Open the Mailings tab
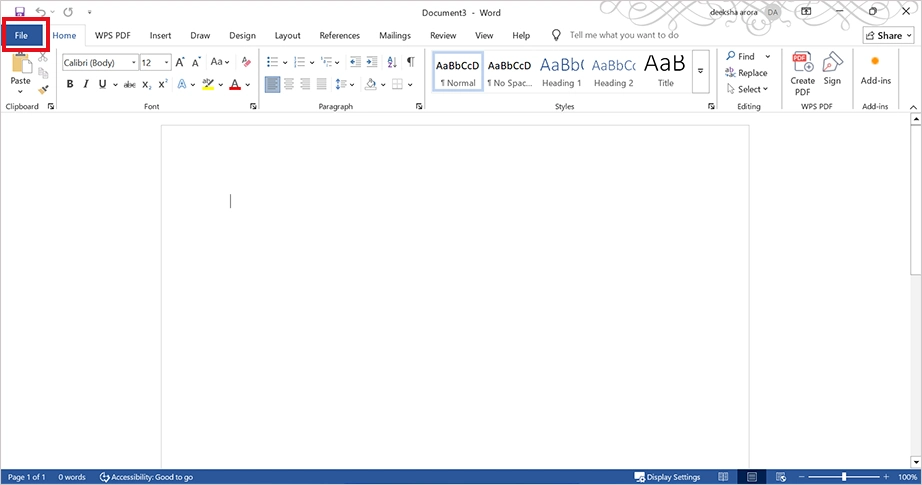The width and height of the screenshot is (922, 485). tap(395, 35)
